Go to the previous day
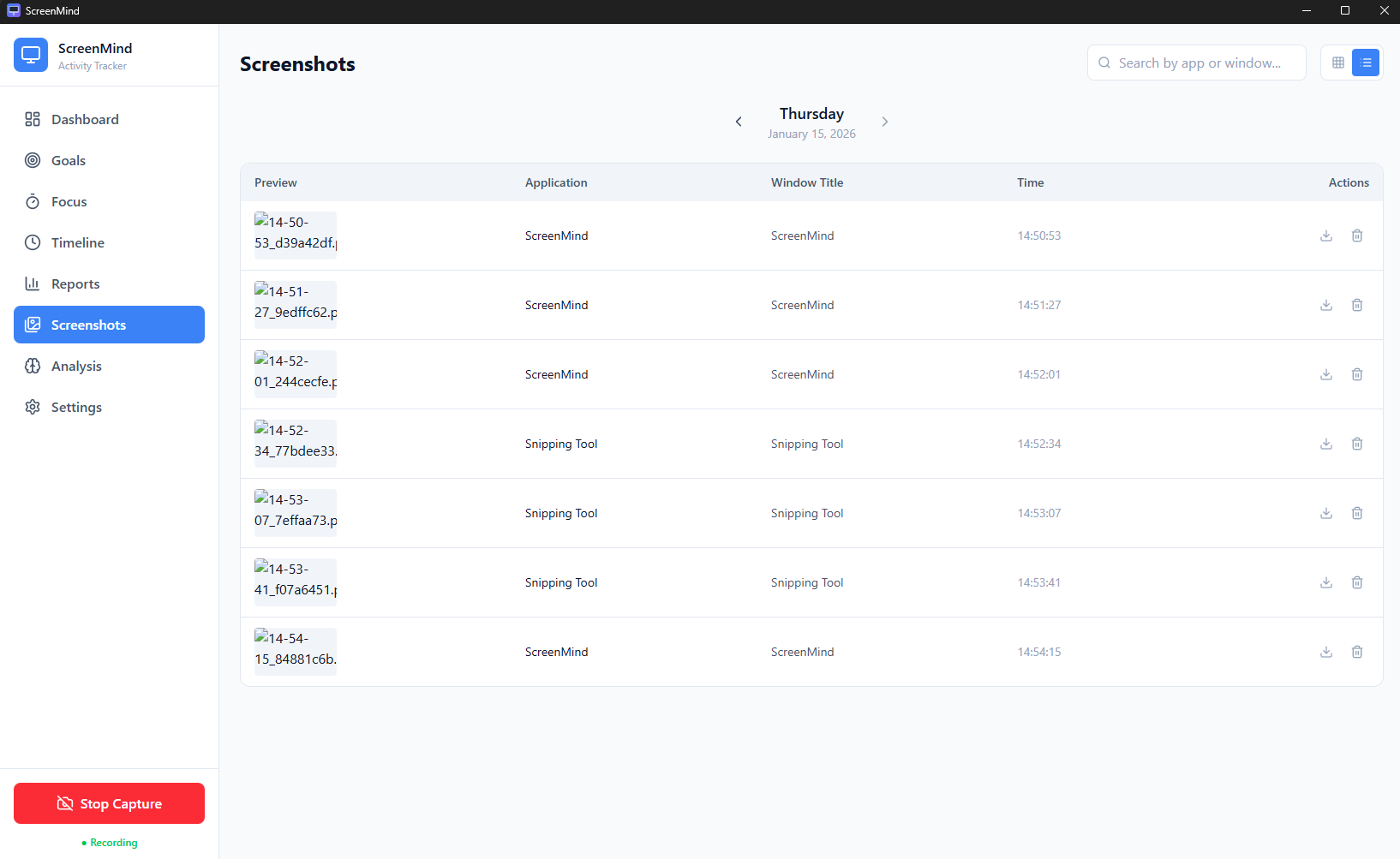Viewport: 1400px width, 859px height. pos(739,122)
